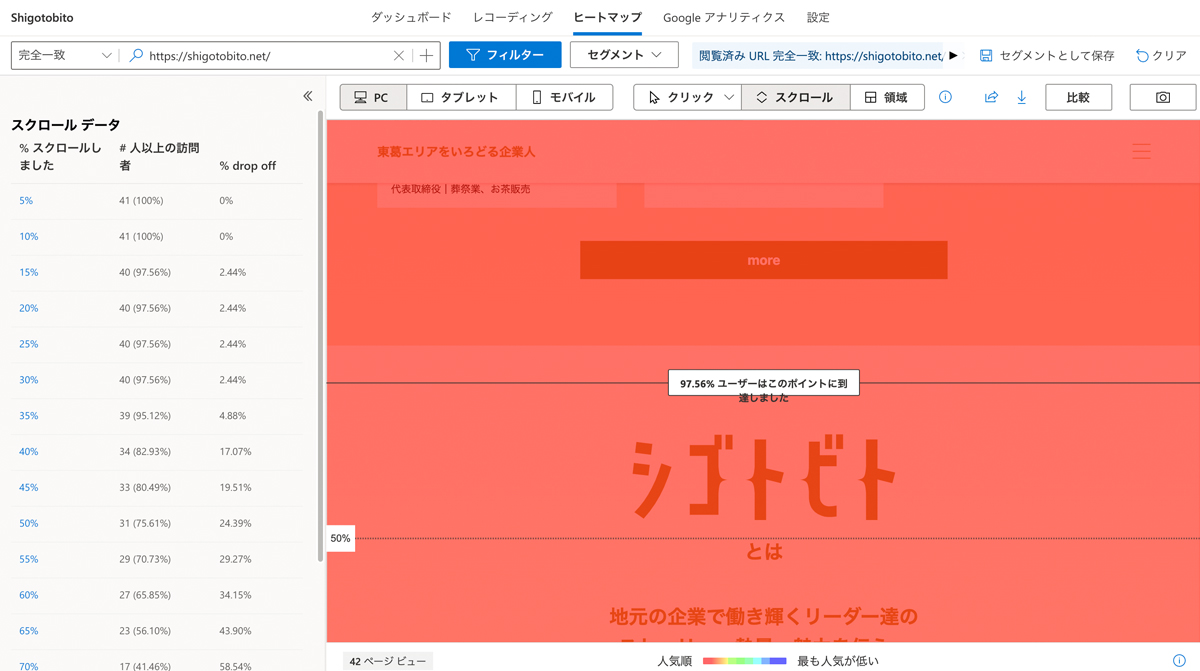Click the 39 (95.12%) visitors cell
The height and width of the screenshot is (671, 1200).
(x=145, y=416)
